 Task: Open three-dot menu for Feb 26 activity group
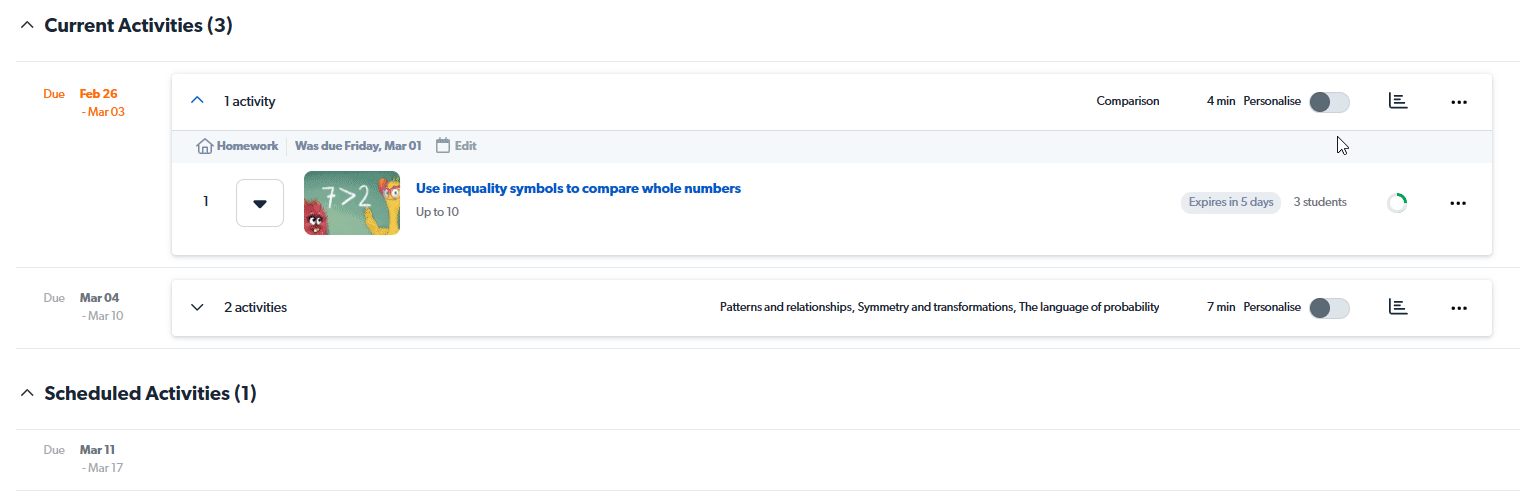coord(1458,102)
